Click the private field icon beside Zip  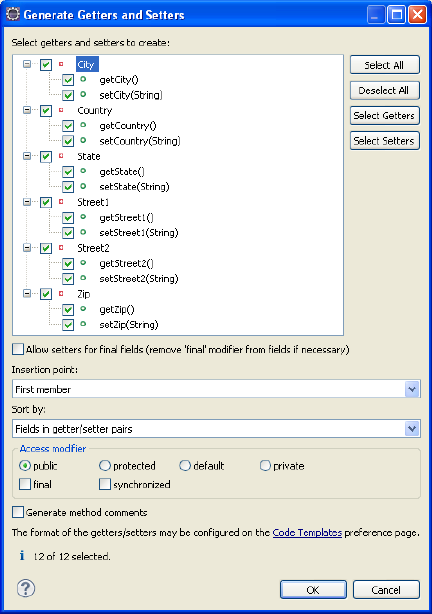pyautogui.click(x=61, y=293)
